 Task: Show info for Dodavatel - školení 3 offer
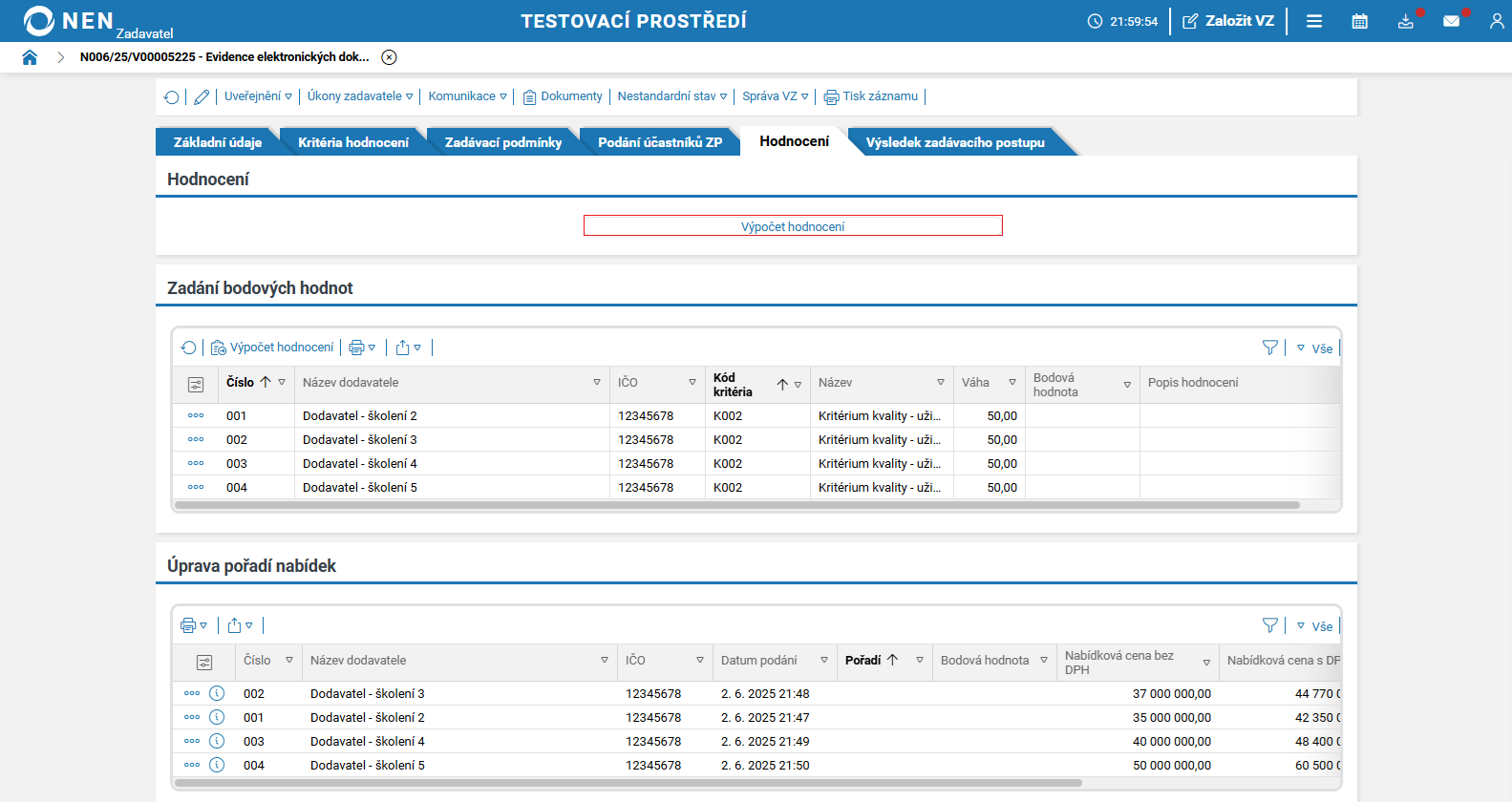217,693
